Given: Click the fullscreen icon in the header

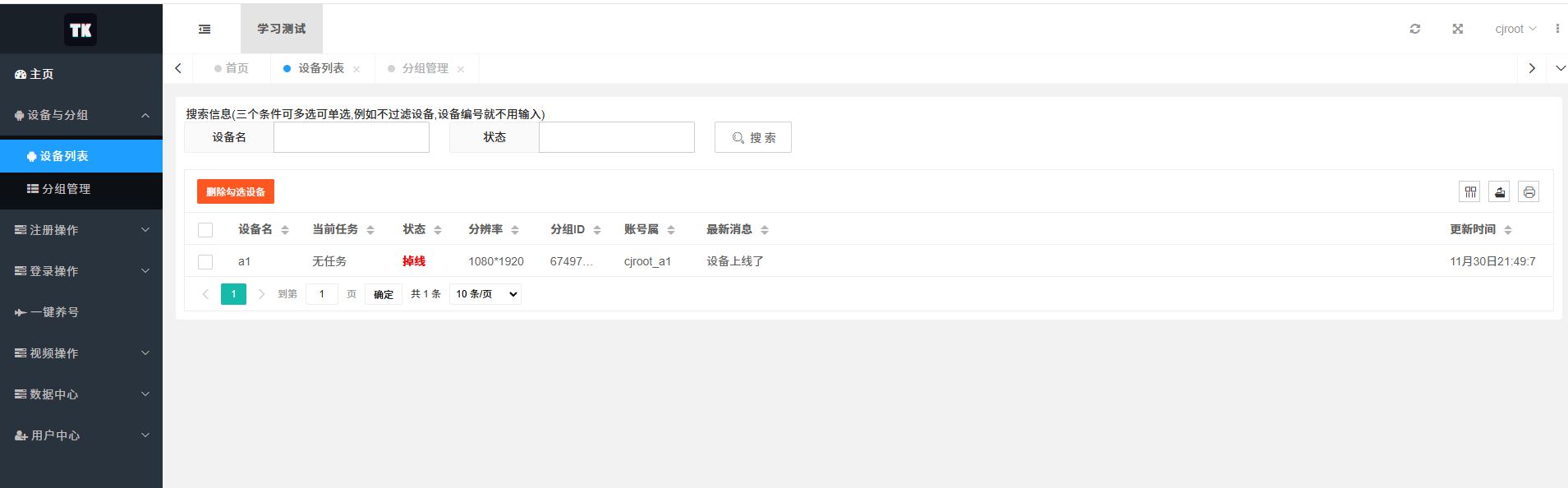Looking at the screenshot, I should click(1457, 29).
